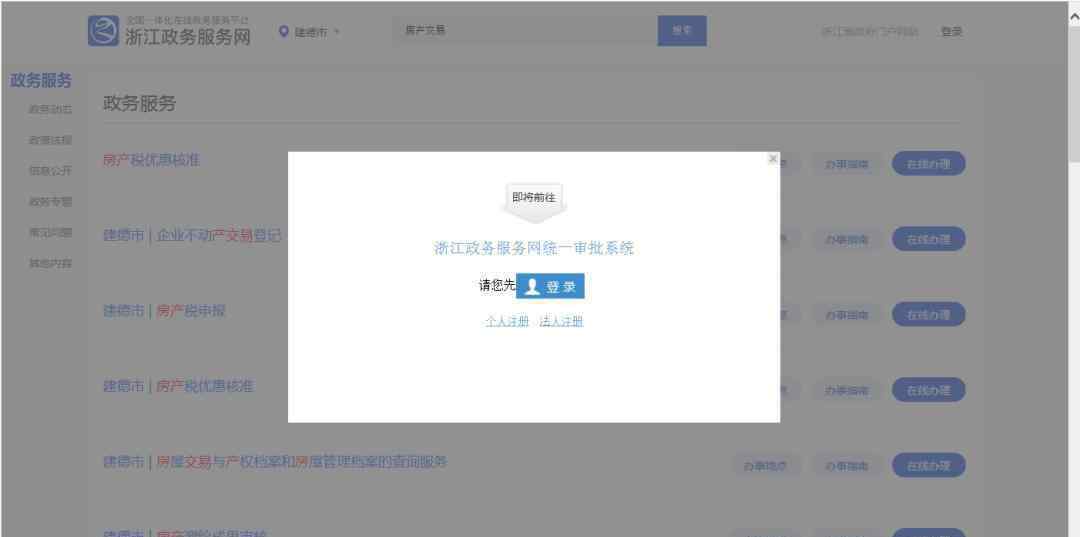Open the 房产税优惠核准 top result link
1080x537 pixels.
[x=151, y=160]
